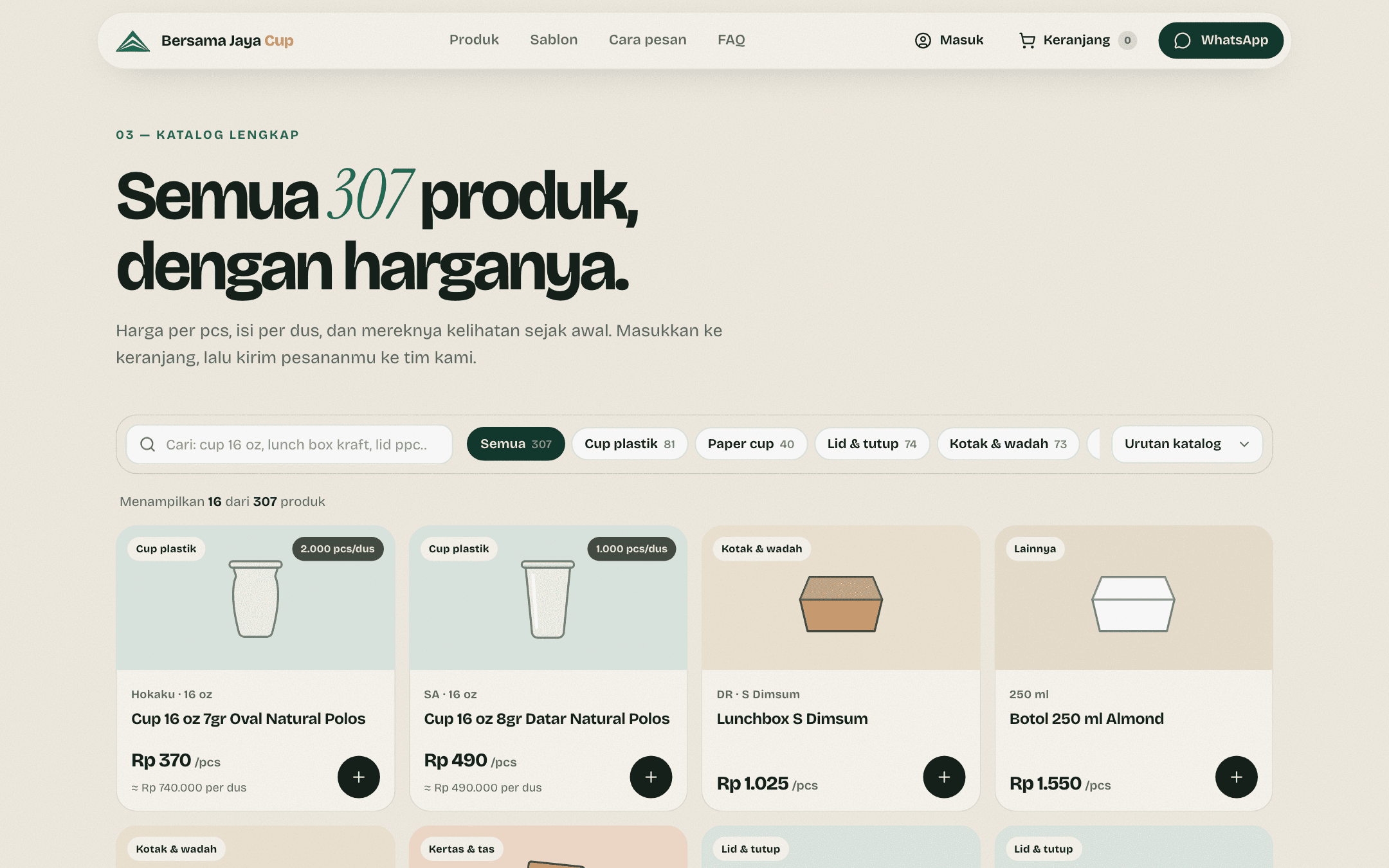The height and width of the screenshot is (868, 1389).
Task: Click the Masuk login link
Action: tap(949, 41)
